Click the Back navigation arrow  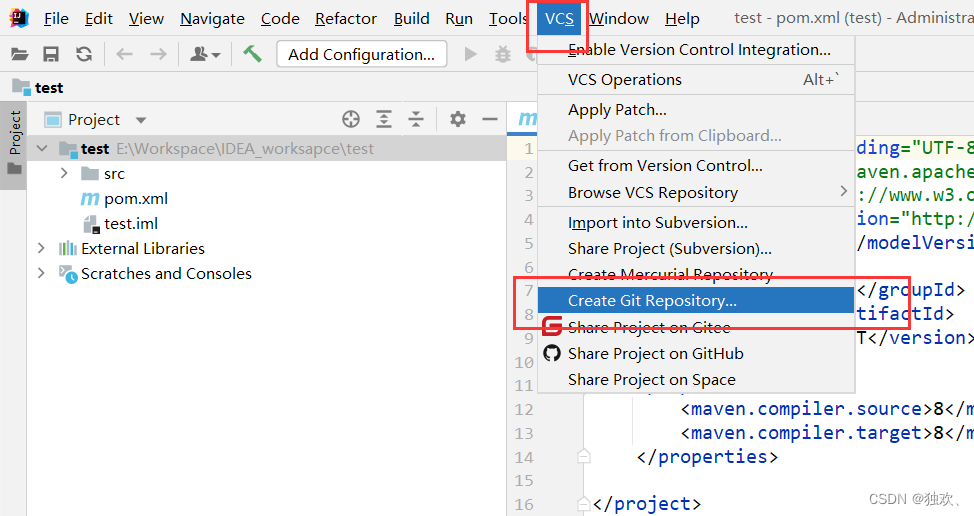click(124, 55)
